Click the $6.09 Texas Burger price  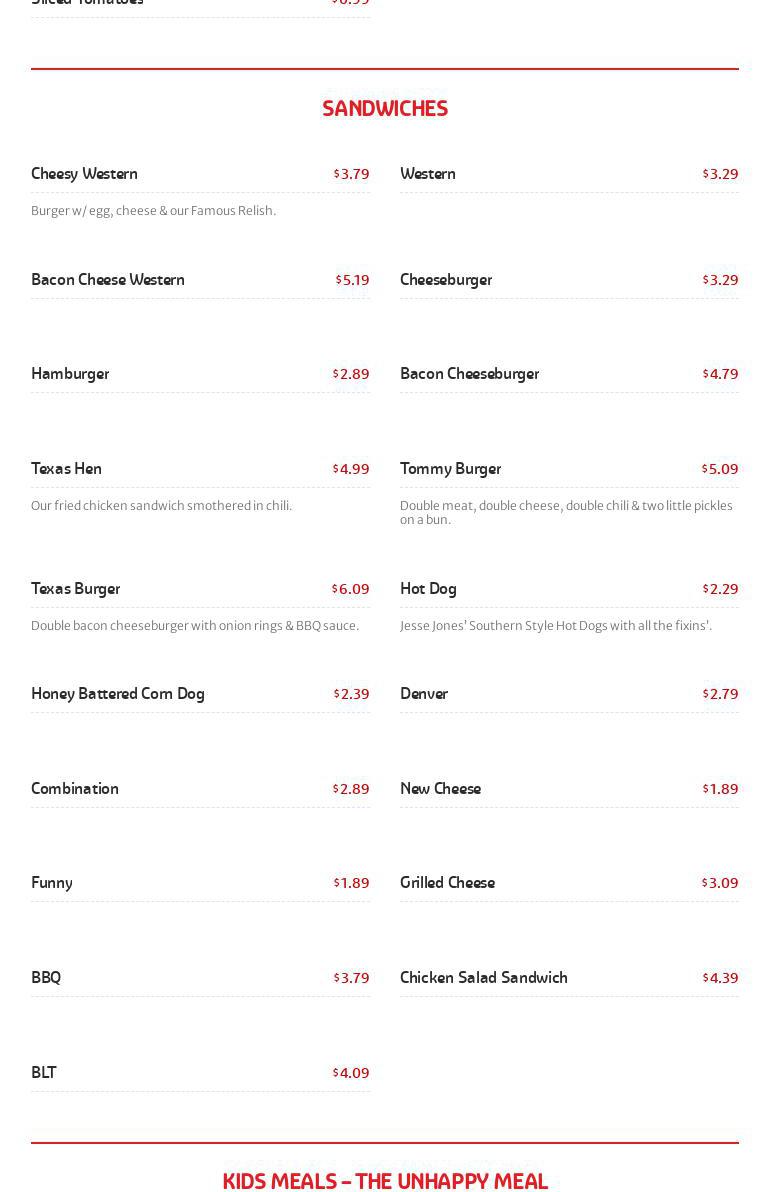(351, 589)
